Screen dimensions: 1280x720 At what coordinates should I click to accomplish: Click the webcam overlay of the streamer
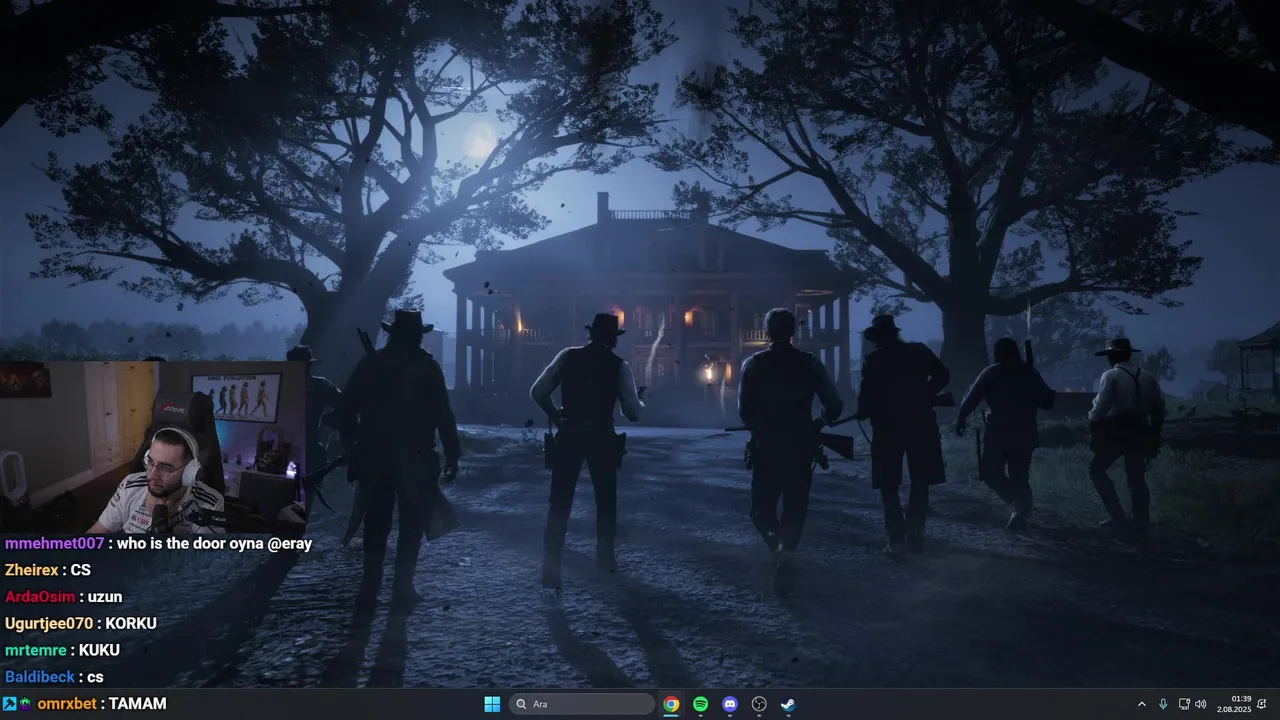pyautogui.click(x=152, y=446)
